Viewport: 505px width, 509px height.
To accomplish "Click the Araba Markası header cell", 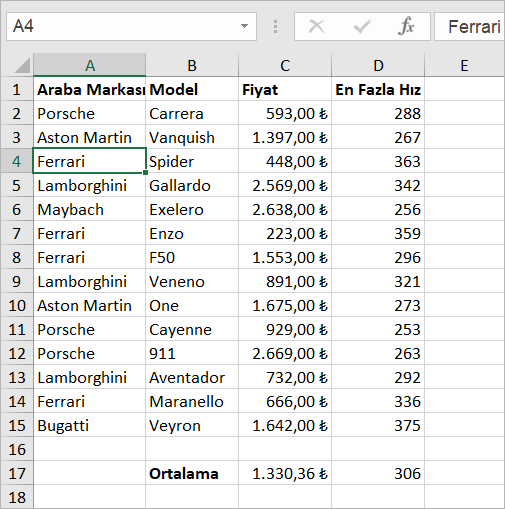I will pos(90,89).
